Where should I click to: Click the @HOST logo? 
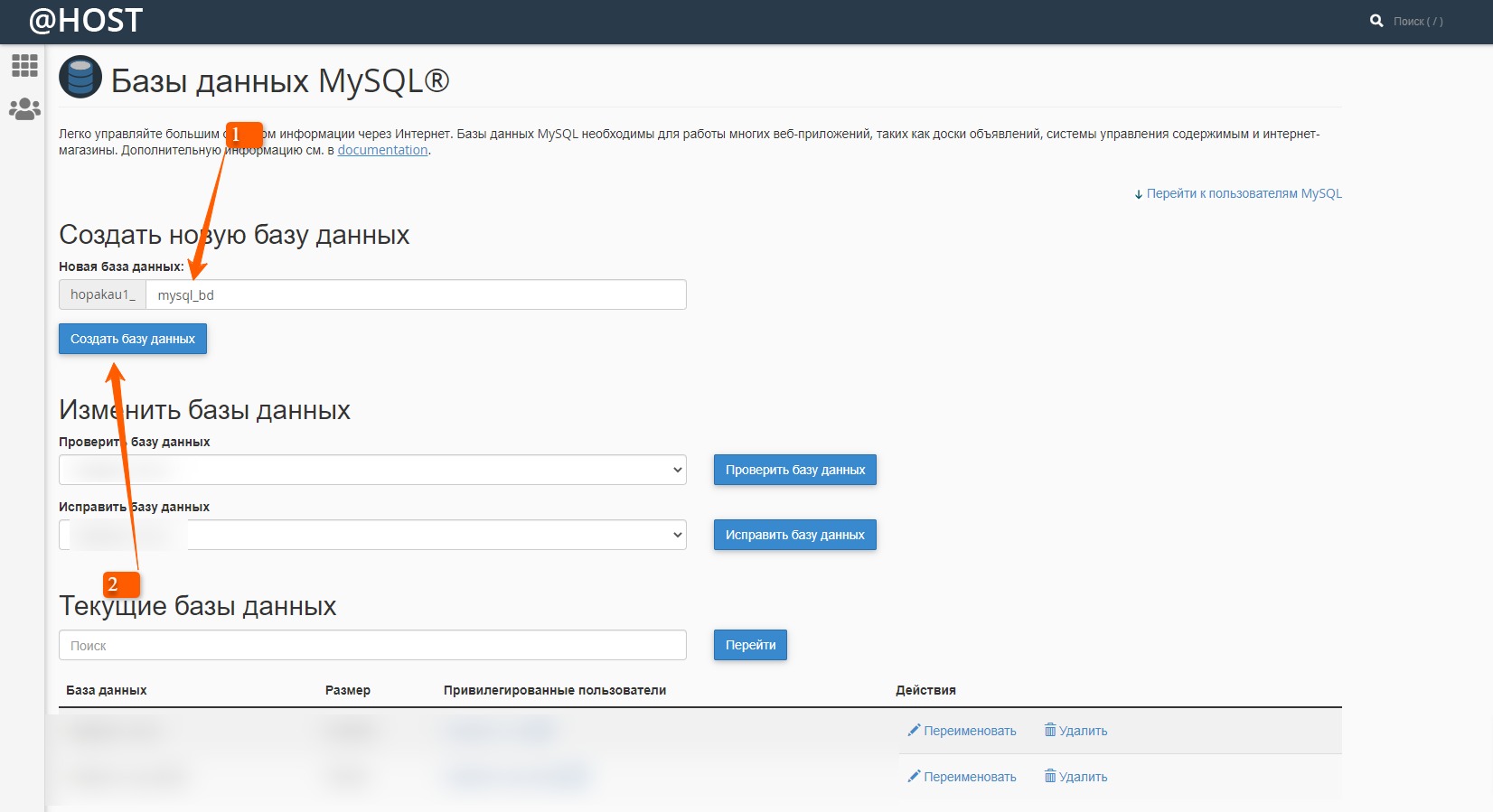tap(86, 20)
